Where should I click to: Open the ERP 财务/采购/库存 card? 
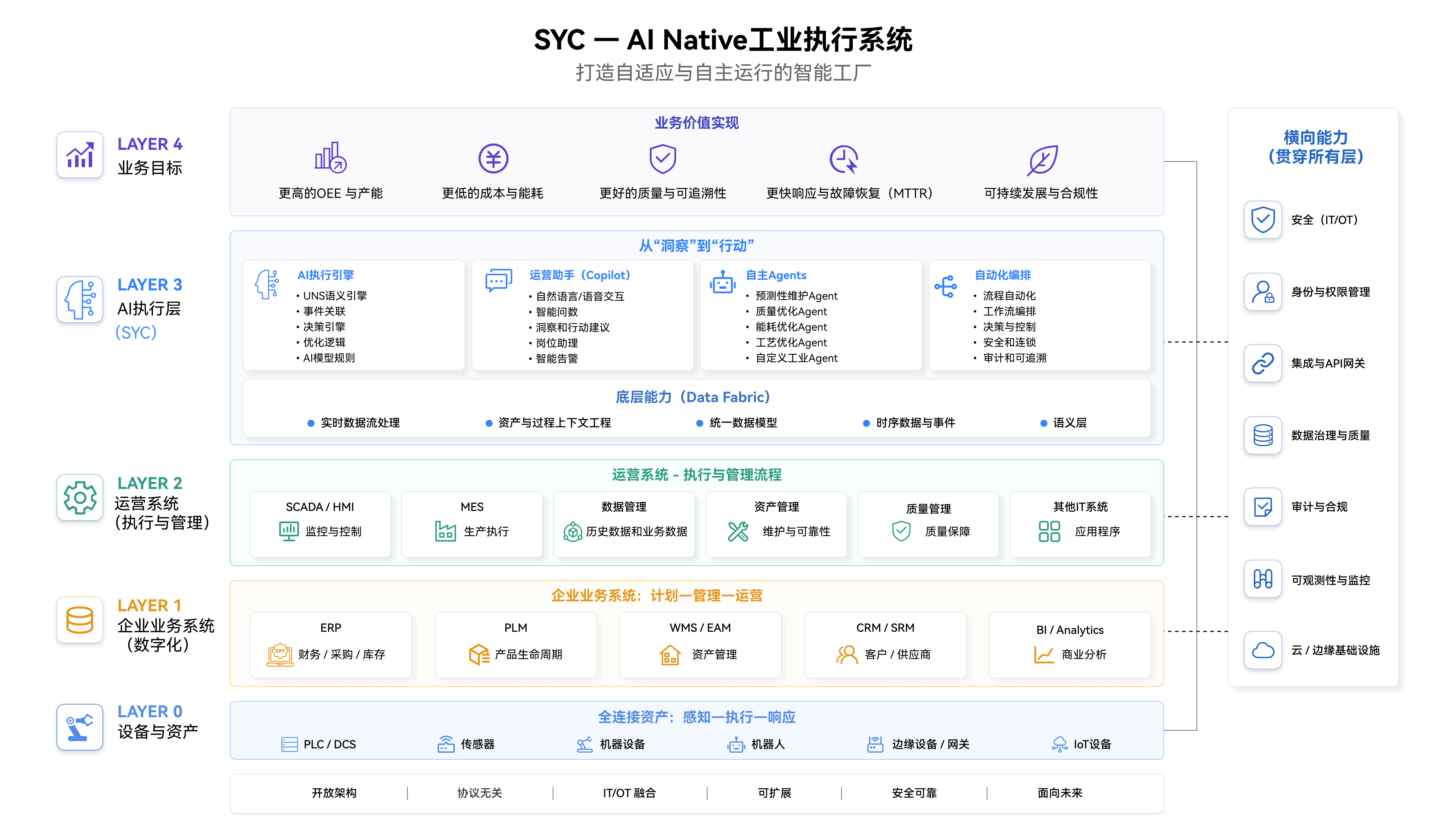point(331,645)
